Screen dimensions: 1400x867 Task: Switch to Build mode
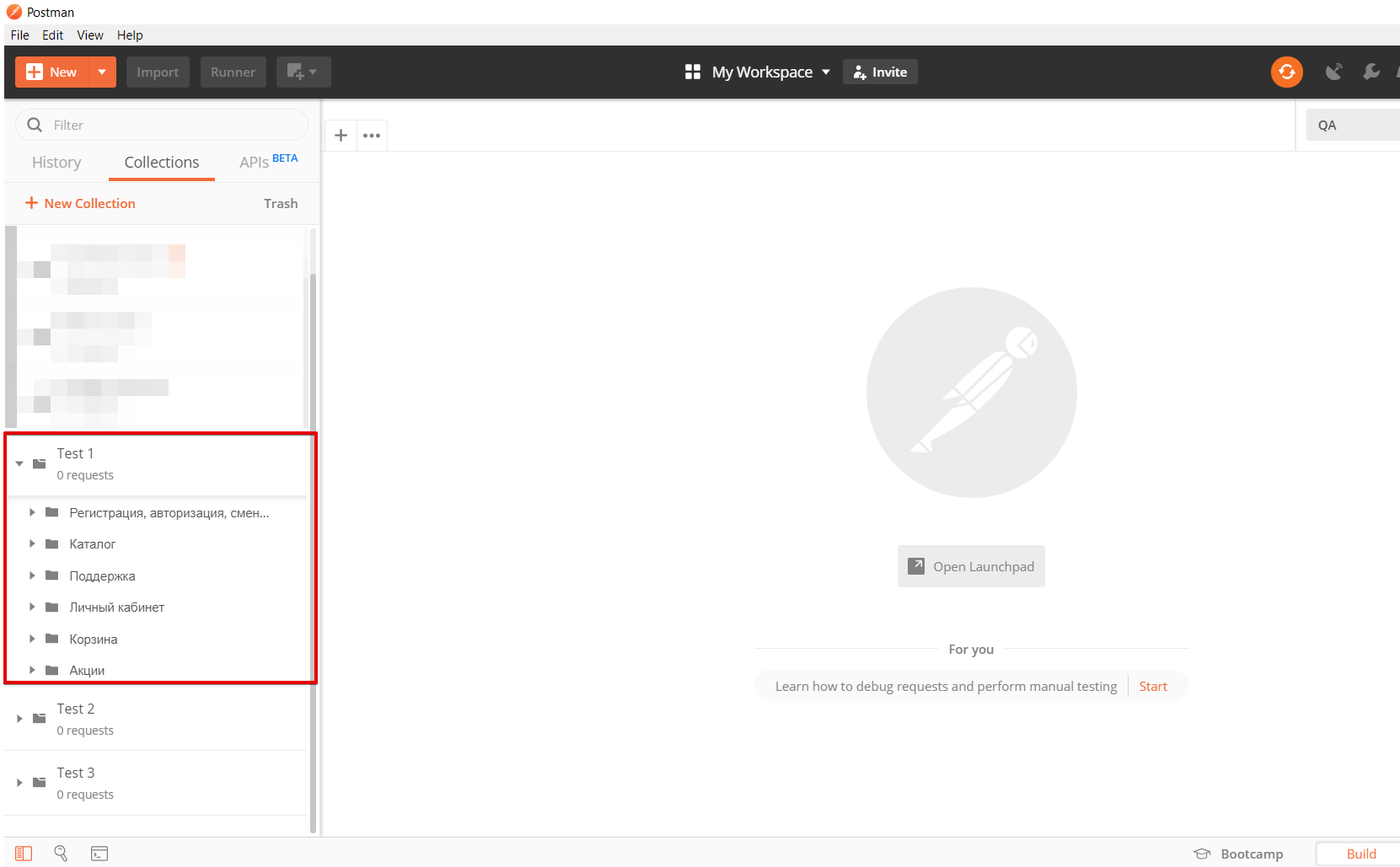click(x=1360, y=854)
